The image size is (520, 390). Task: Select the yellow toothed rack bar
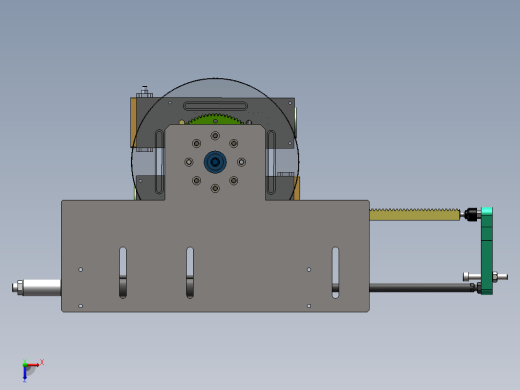point(414,214)
